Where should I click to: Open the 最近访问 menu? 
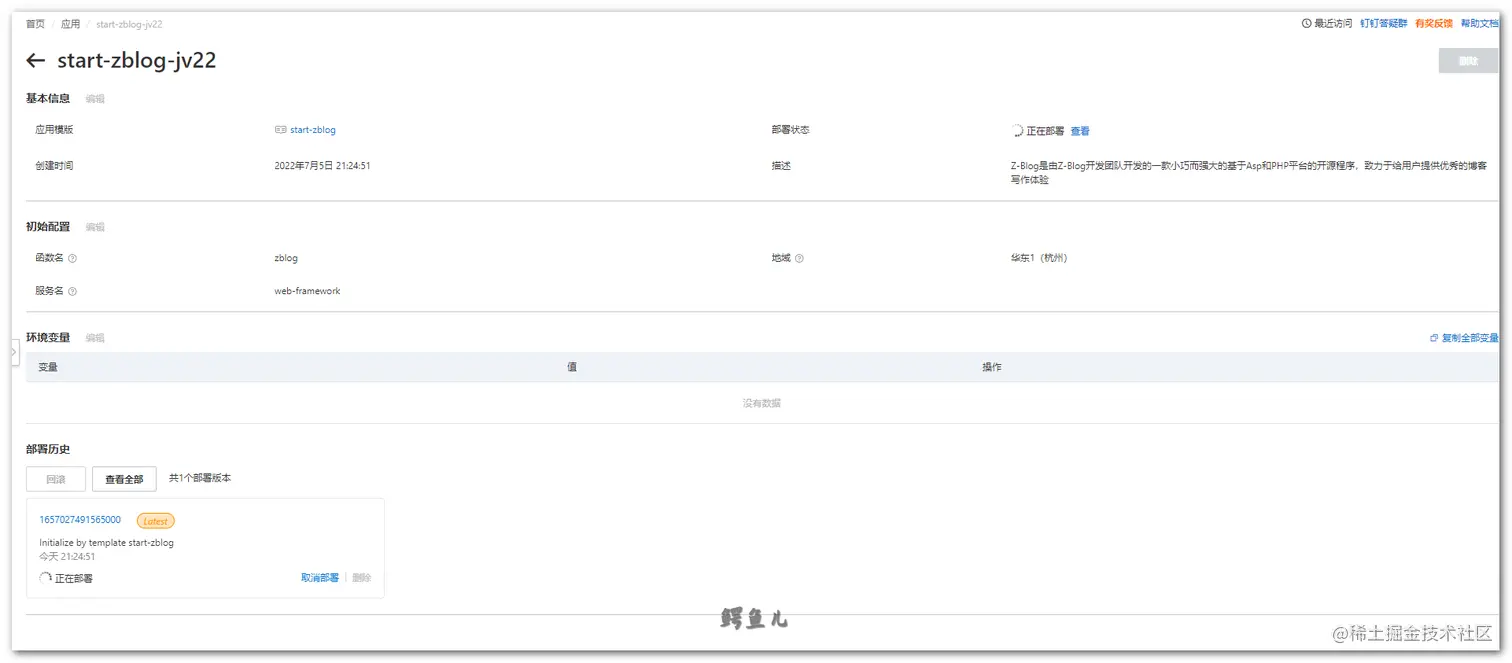(x=1327, y=23)
